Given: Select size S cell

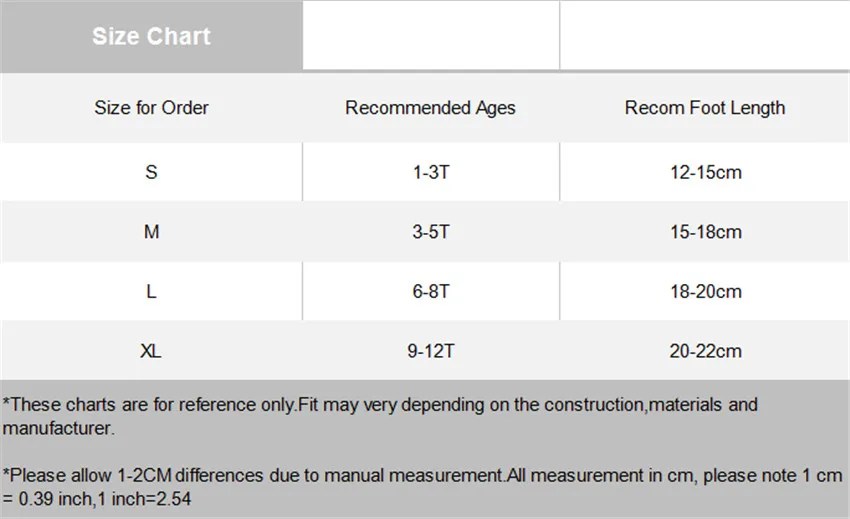Looking at the screenshot, I should 151,172.
